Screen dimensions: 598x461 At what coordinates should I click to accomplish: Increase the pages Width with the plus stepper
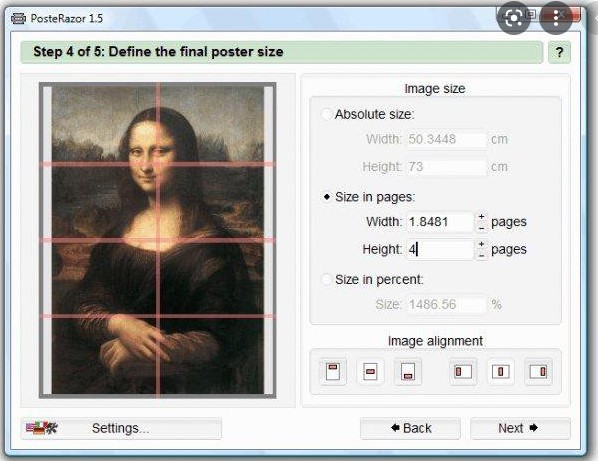click(481, 217)
